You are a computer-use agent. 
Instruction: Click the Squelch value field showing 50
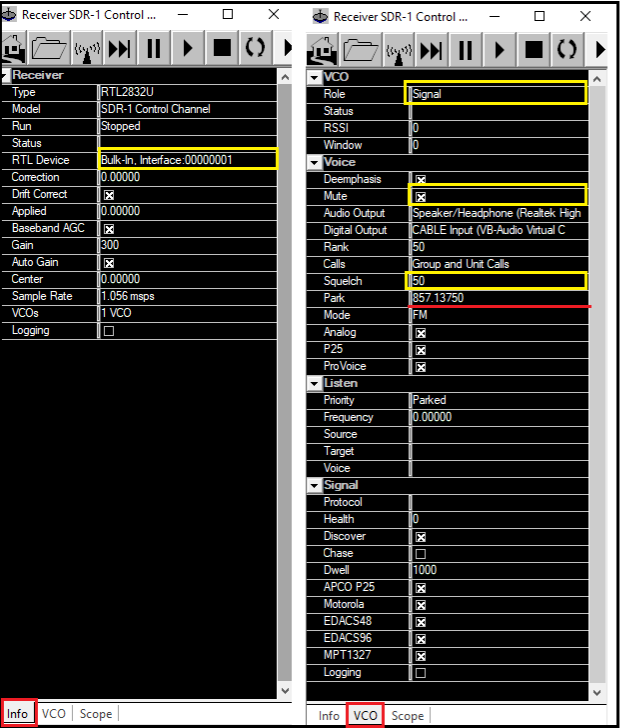point(497,281)
